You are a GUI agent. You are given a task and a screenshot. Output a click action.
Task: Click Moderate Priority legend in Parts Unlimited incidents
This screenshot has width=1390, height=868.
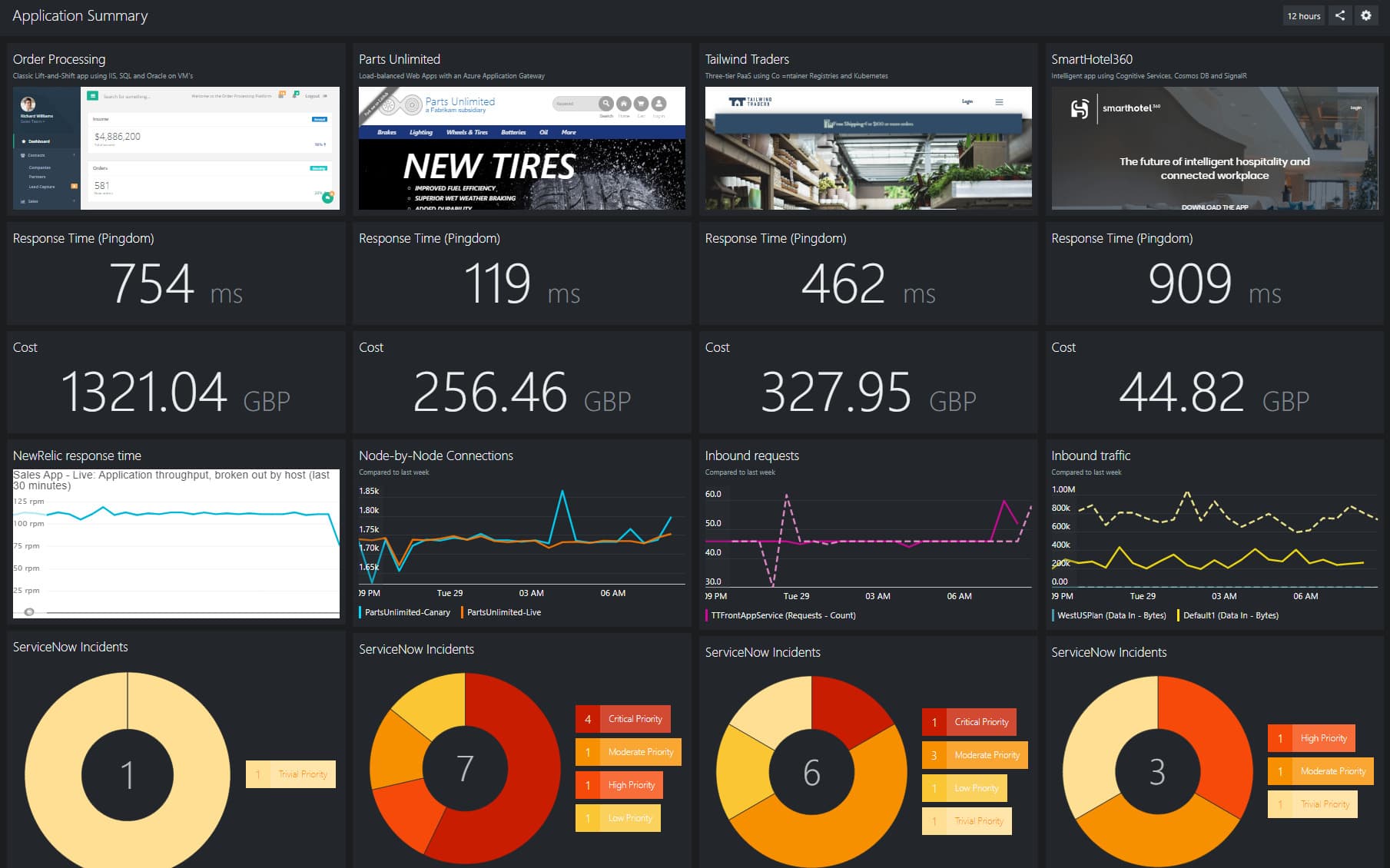(x=629, y=752)
